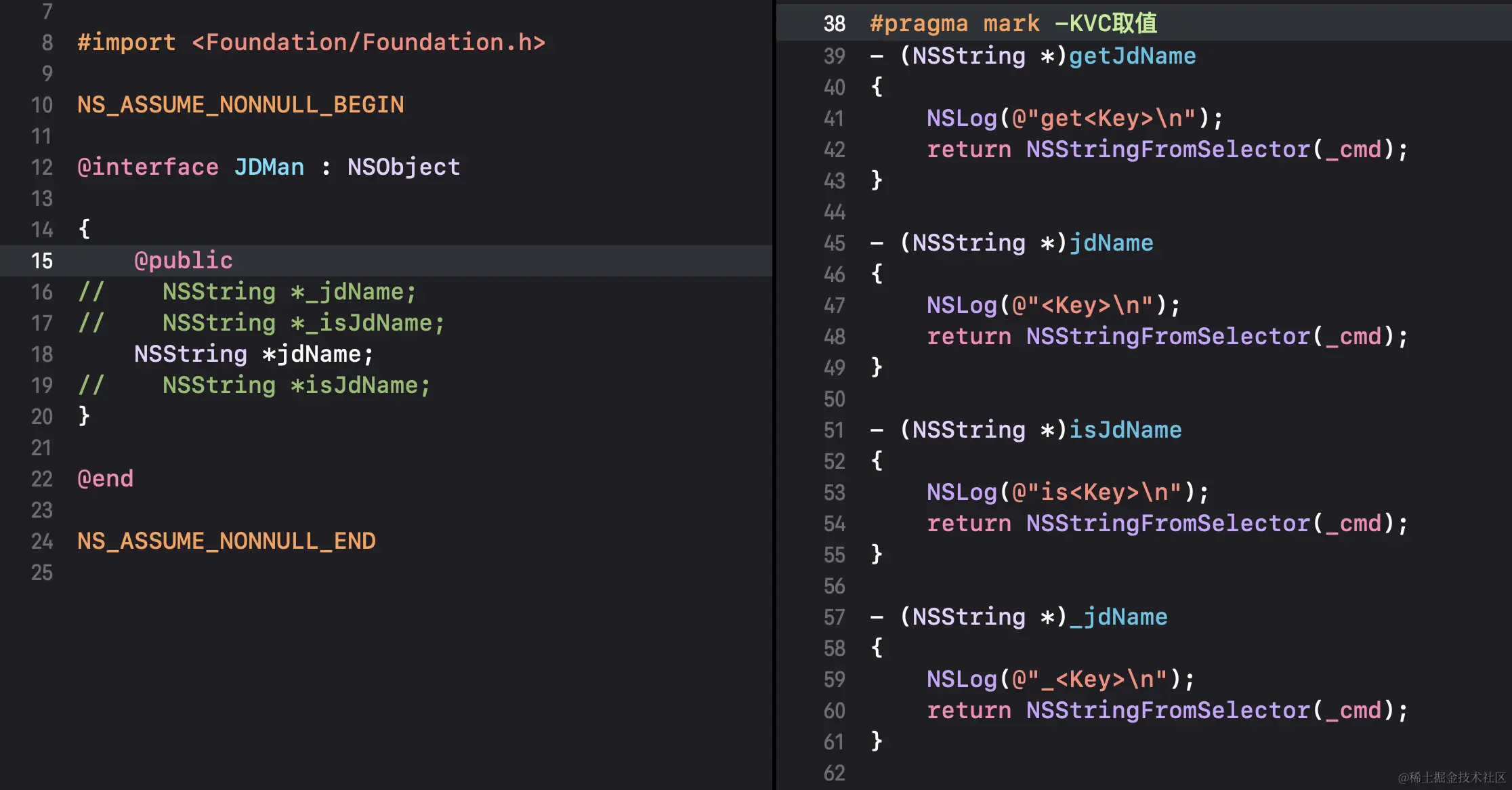Click NS_ASSUME_NONNULL_BEGIN macro
Viewport: 1512px width, 790px height.
[x=240, y=105]
